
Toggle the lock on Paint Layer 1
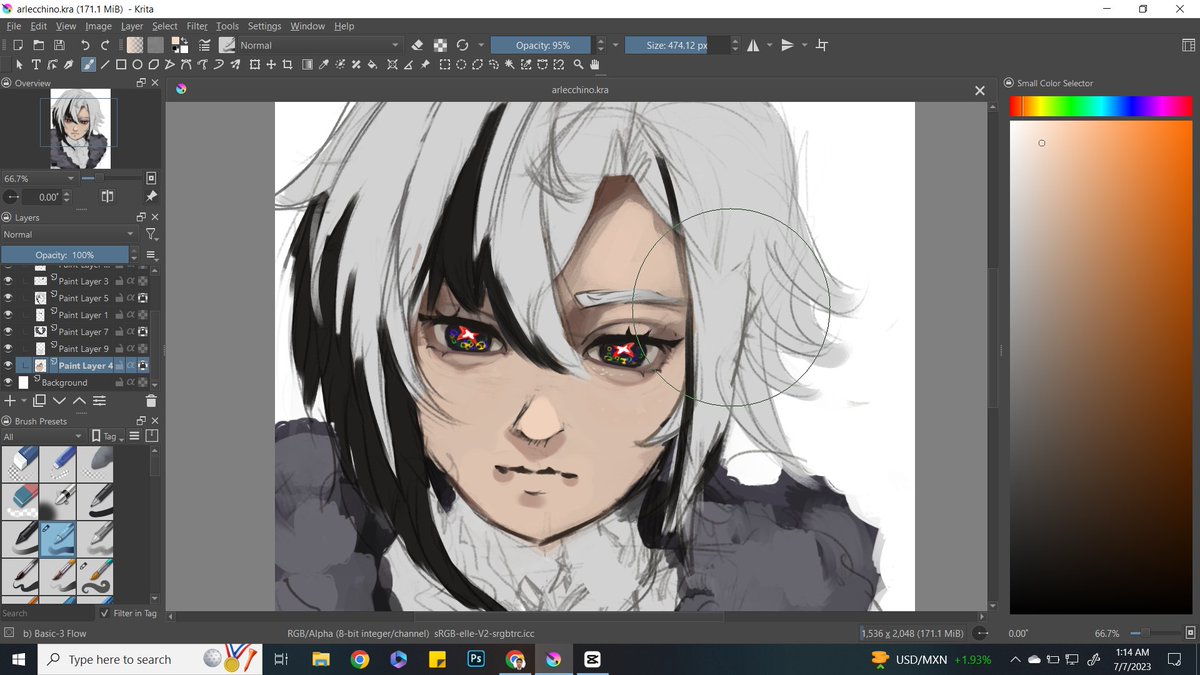(119, 315)
